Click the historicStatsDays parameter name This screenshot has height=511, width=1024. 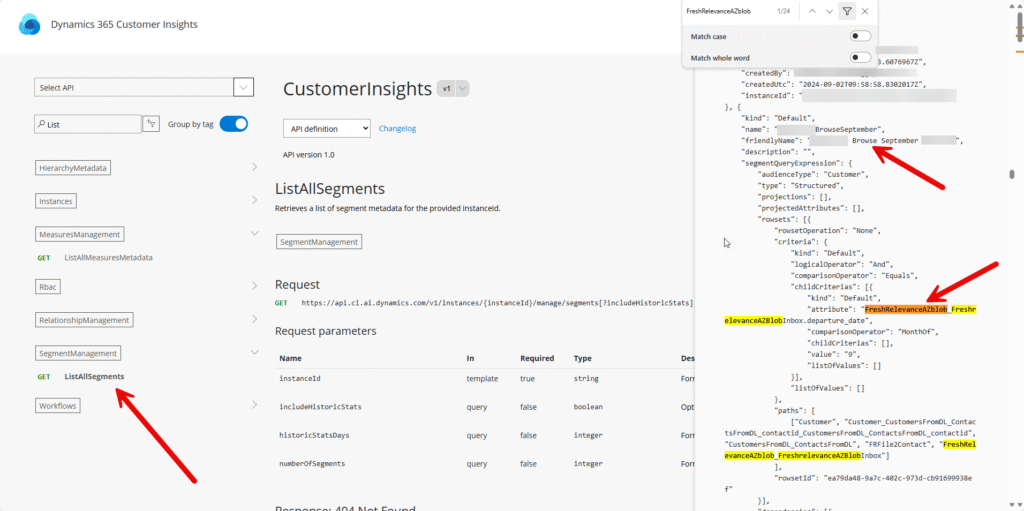[314, 435]
